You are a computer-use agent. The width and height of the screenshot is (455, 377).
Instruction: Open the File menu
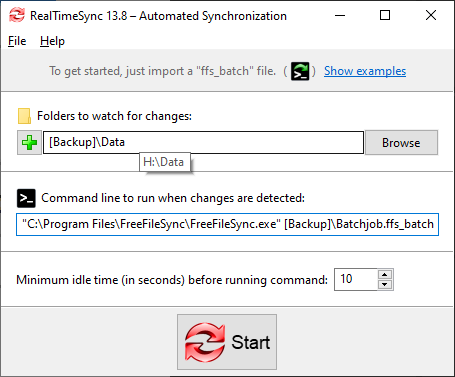pyautogui.click(x=17, y=41)
